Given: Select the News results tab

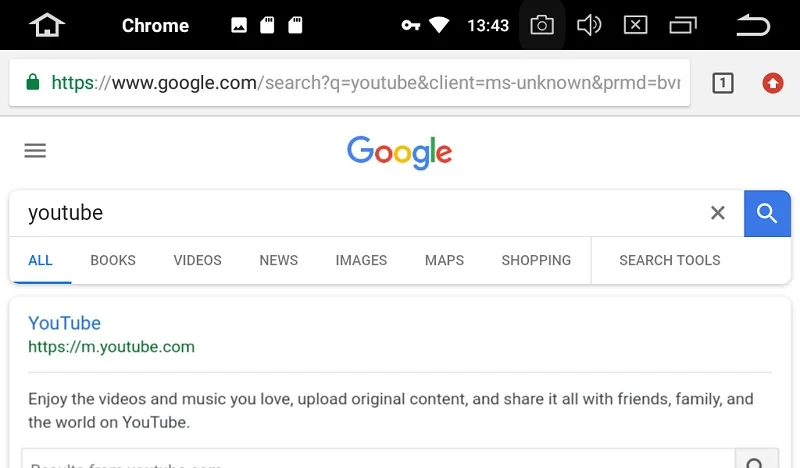Looking at the screenshot, I should point(279,260).
